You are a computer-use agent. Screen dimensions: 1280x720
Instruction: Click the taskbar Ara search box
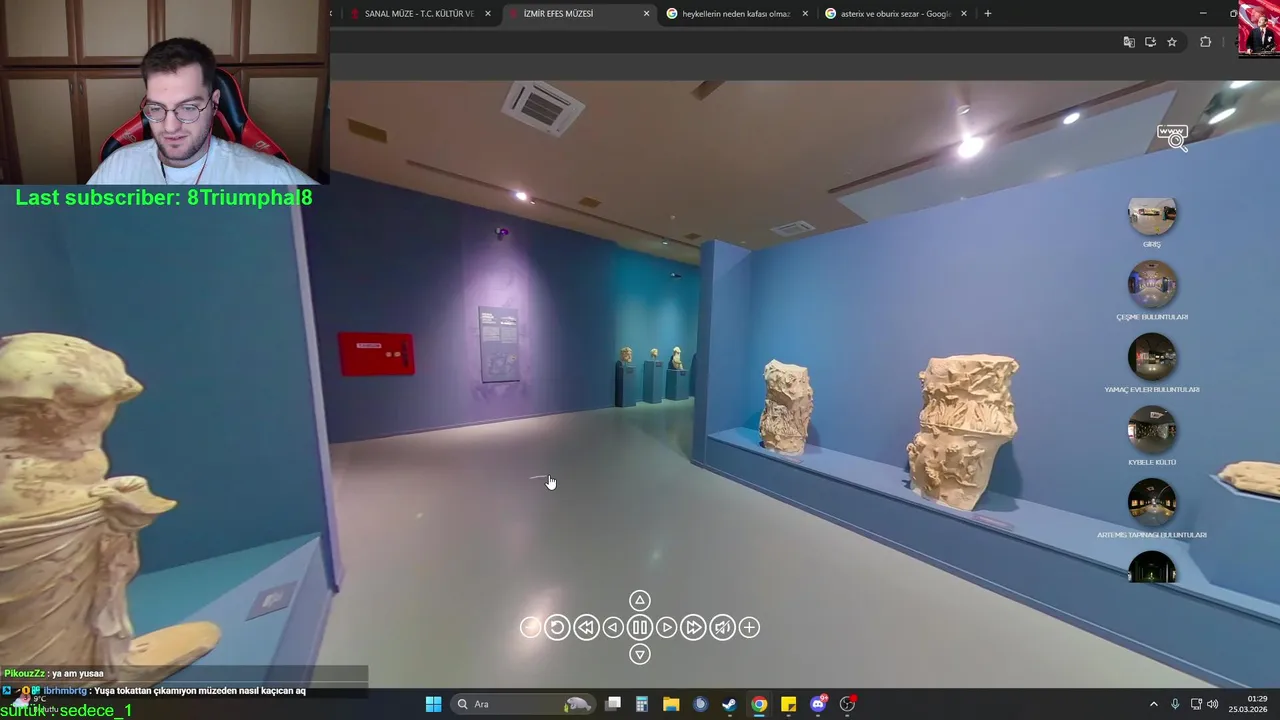pos(522,704)
